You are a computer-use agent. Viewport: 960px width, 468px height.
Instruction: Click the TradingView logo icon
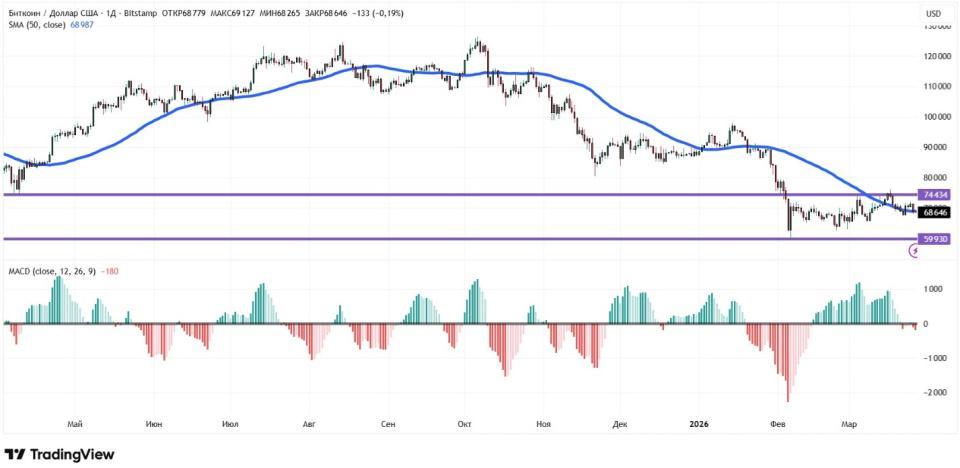point(15,455)
